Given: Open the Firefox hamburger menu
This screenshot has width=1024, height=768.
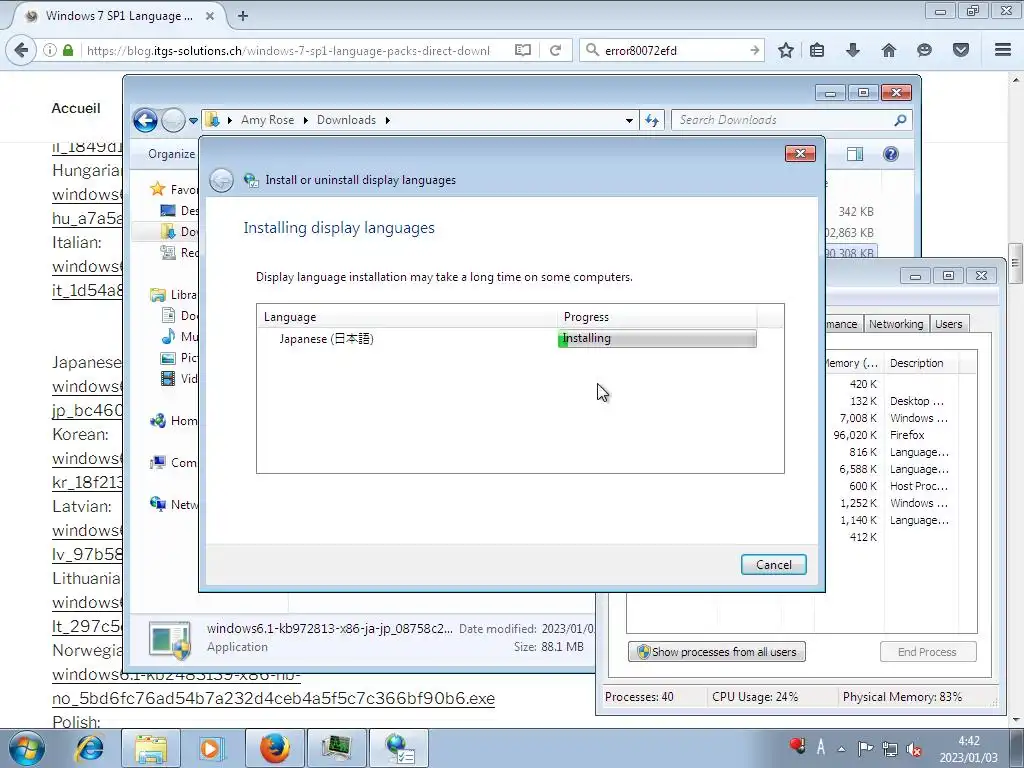Looking at the screenshot, I should point(1003,50).
